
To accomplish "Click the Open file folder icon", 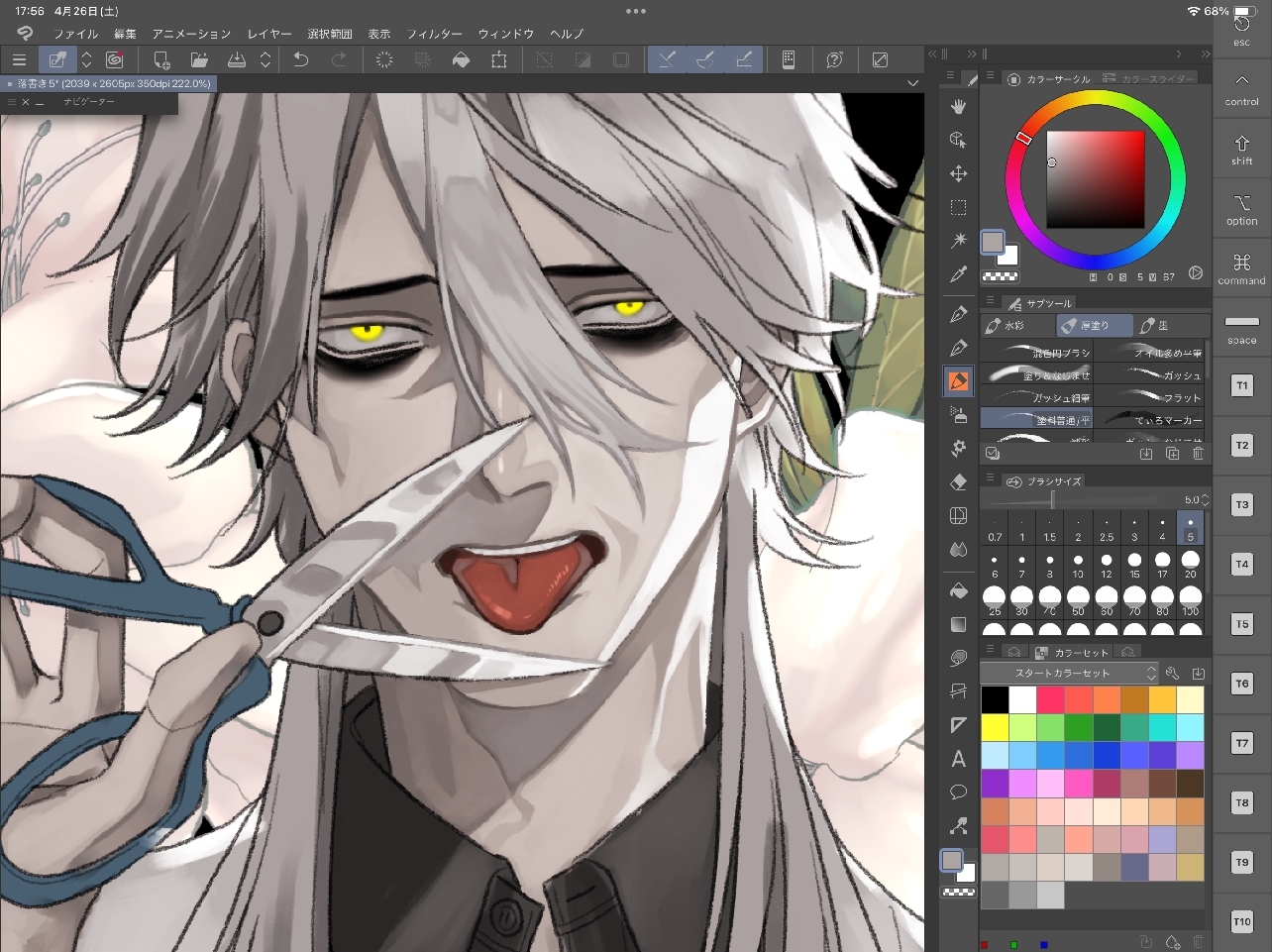I will [199, 60].
